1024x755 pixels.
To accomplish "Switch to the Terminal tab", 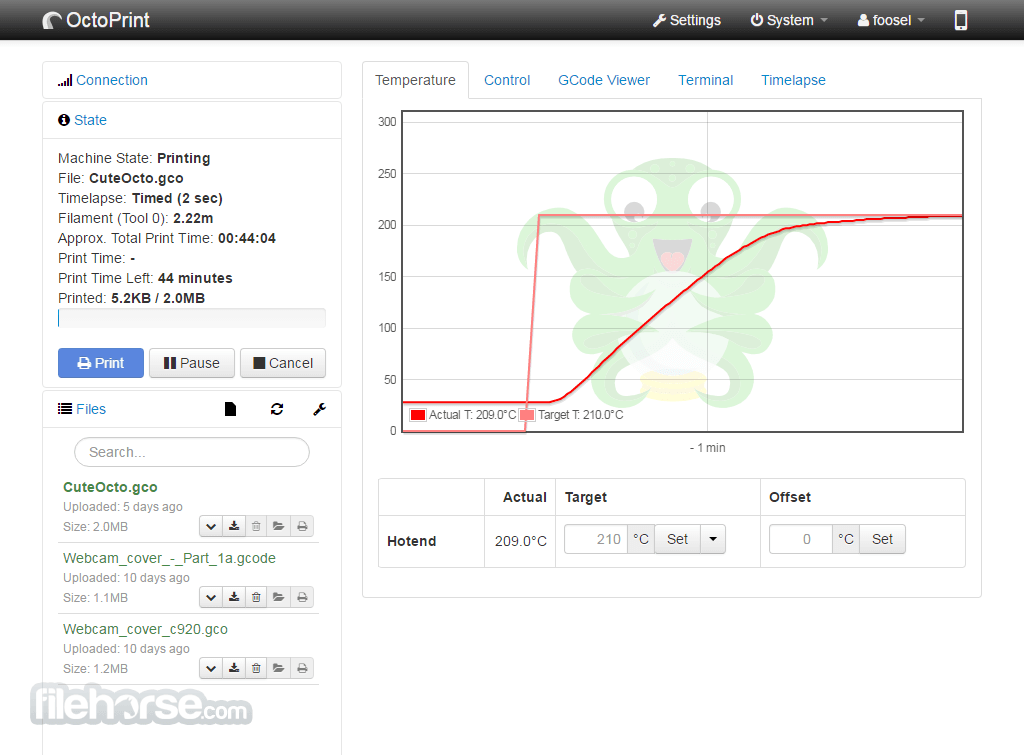I will pyautogui.click(x=705, y=80).
